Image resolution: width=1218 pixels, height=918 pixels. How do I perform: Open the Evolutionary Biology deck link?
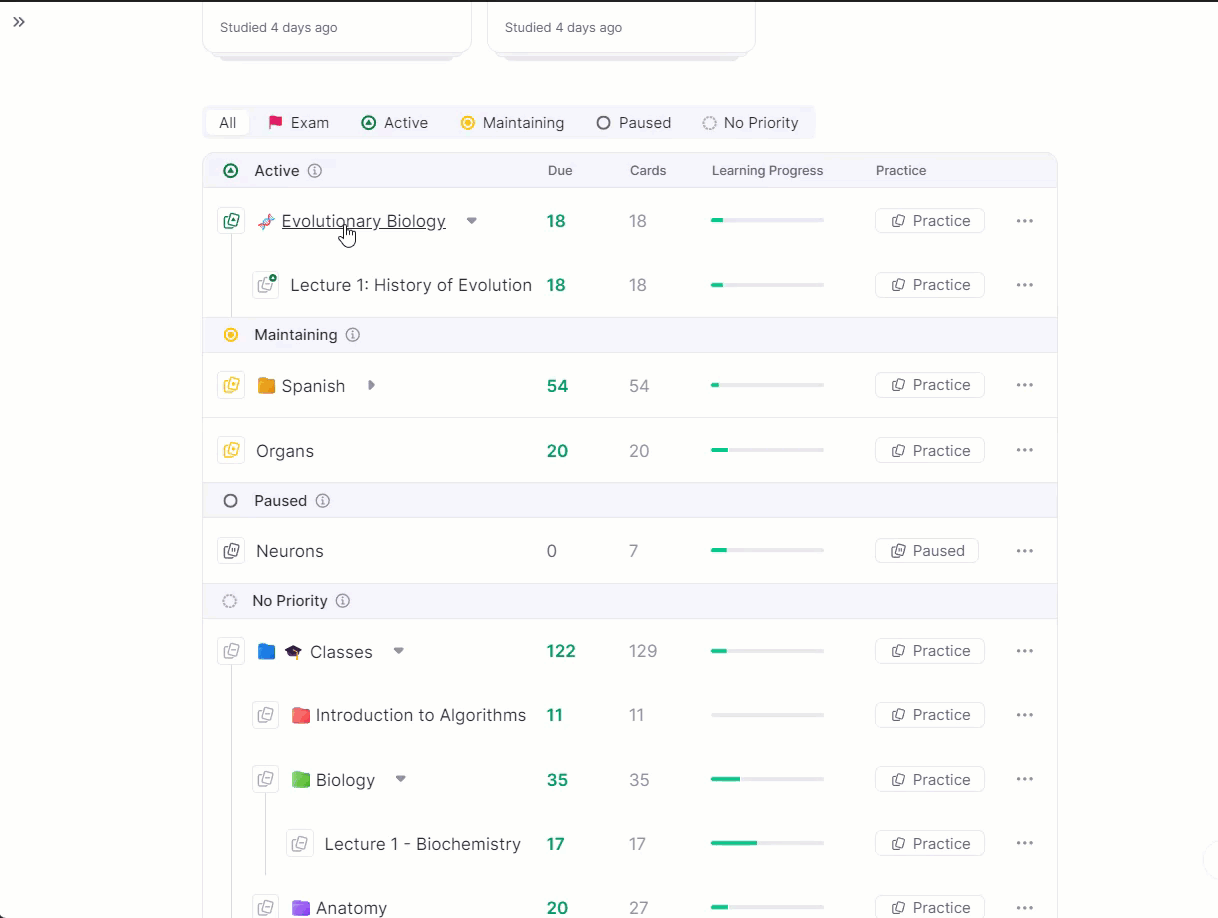363,221
